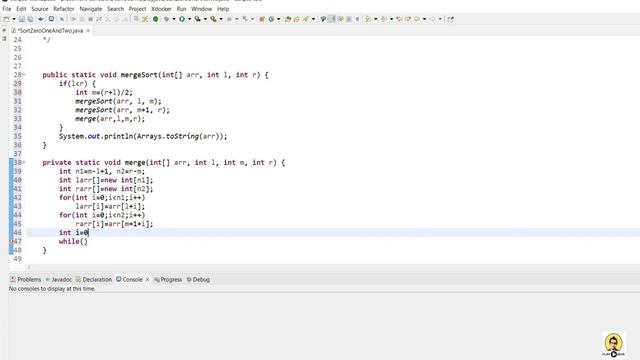Click the Next Annotation toolbar icon
The height and width of the screenshot is (360, 640).
(x=367, y=19)
